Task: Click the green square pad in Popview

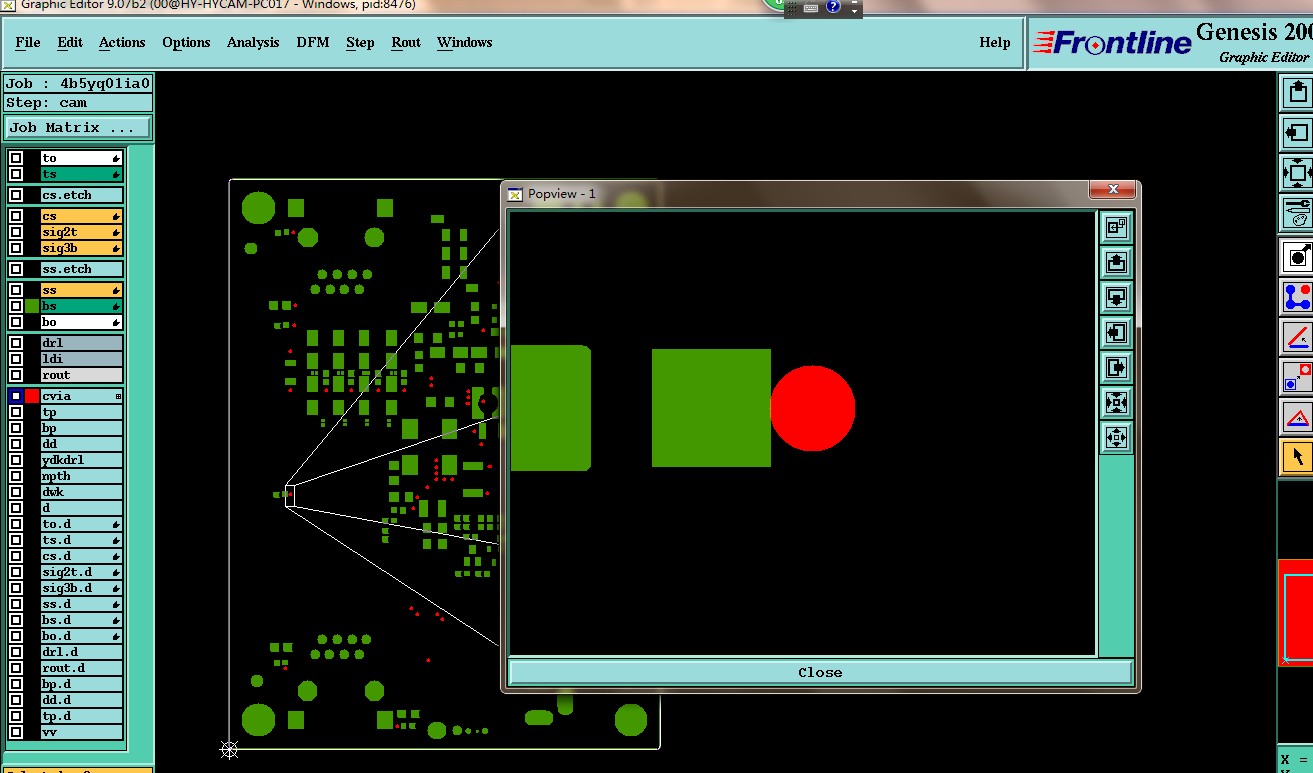Action: [711, 408]
